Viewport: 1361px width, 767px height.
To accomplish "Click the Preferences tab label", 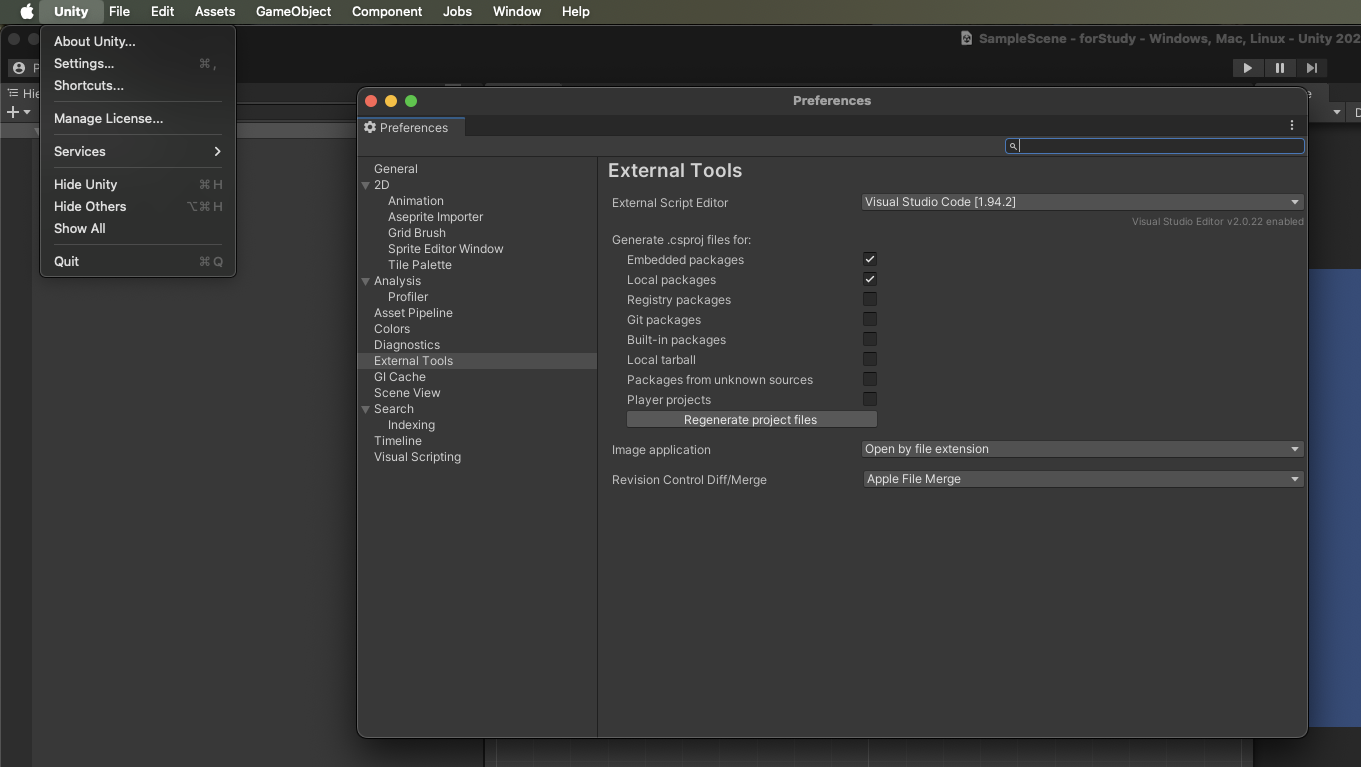I will pos(414,128).
